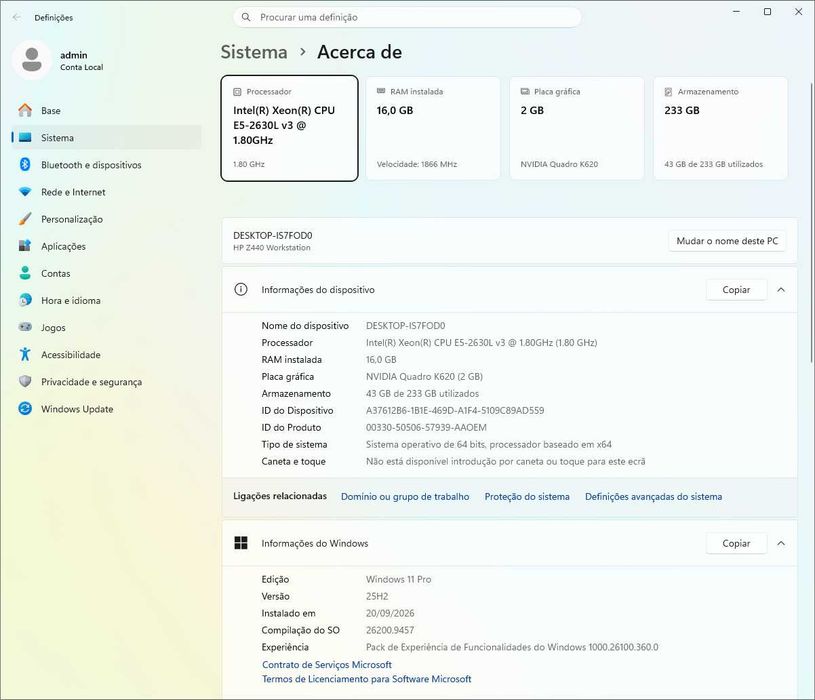The height and width of the screenshot is (700, 815).
Task: Open Contrato de Serviços Microsoft link
Action: pos(327,665)
